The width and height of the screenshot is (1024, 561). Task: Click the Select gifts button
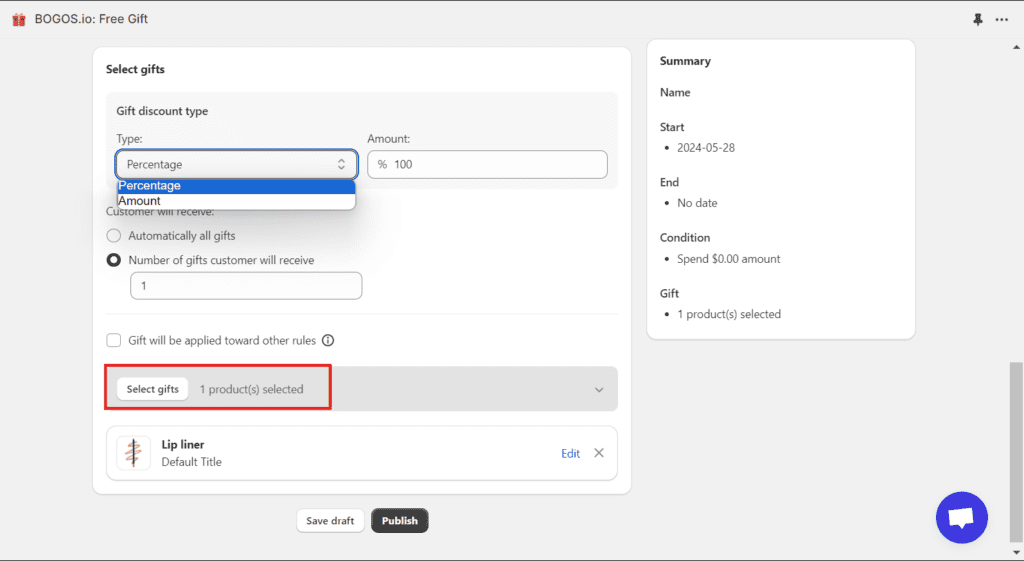coord(153,389)
